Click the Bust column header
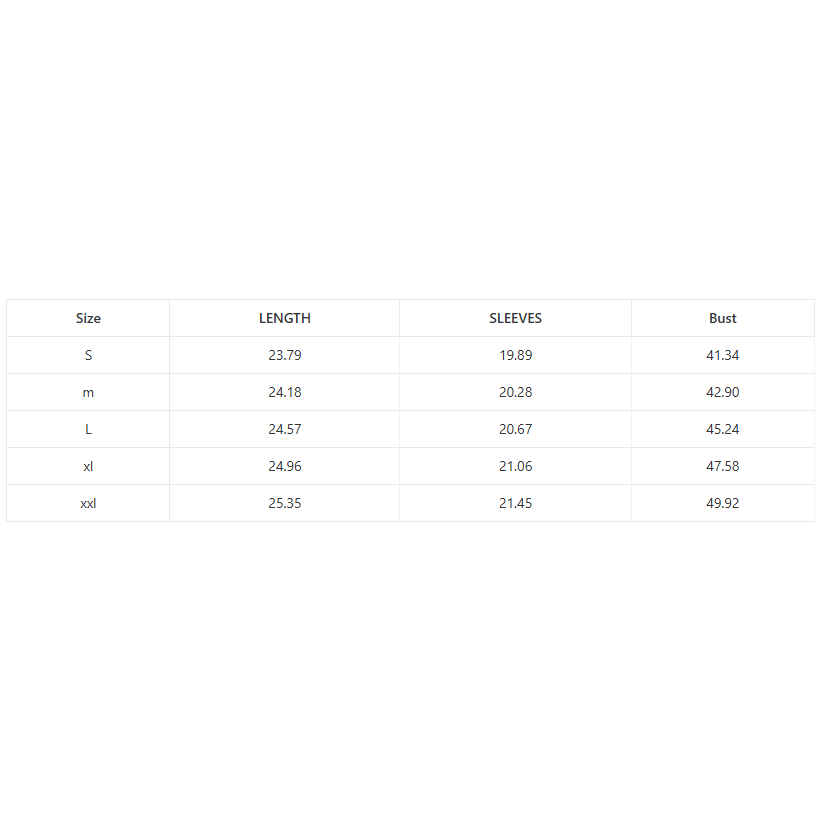The width and height of the screenshot is (825, 825). [x=722, y=318]
